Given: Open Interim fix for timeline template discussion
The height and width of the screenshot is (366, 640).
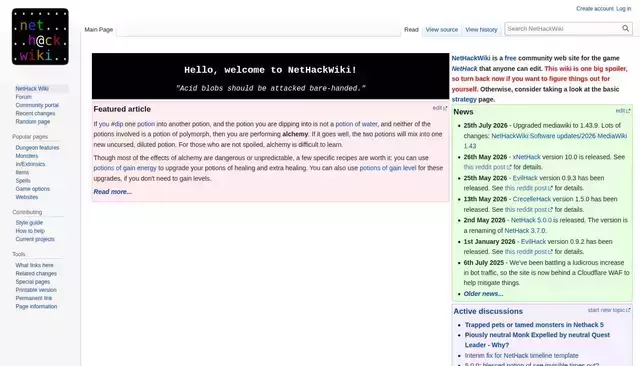Looking at the screenshot, I should [521, 355].
